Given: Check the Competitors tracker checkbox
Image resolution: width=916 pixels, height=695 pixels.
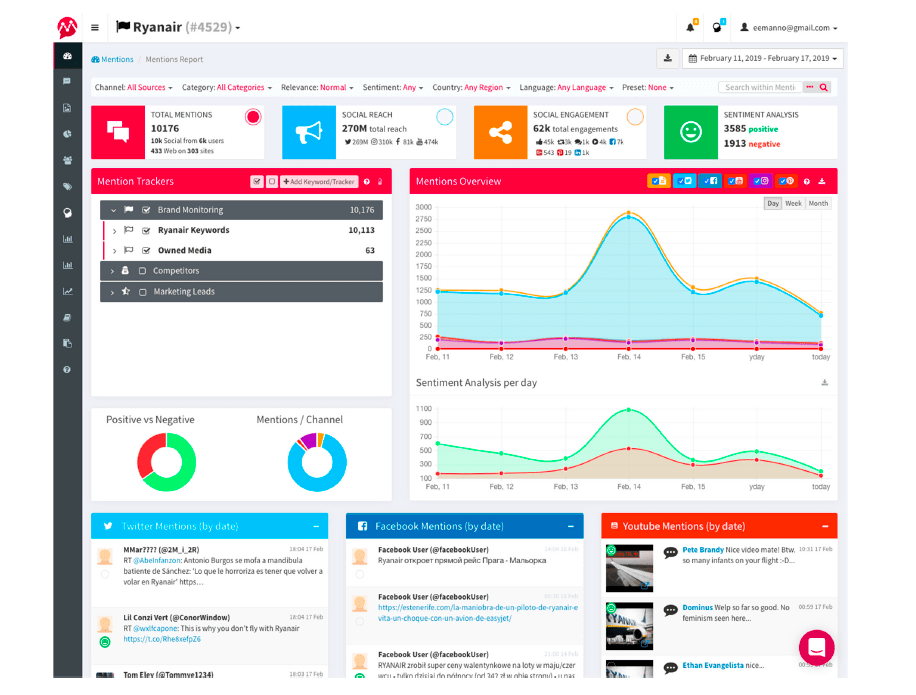Looking at the screenshot, I should click(143, 271).
